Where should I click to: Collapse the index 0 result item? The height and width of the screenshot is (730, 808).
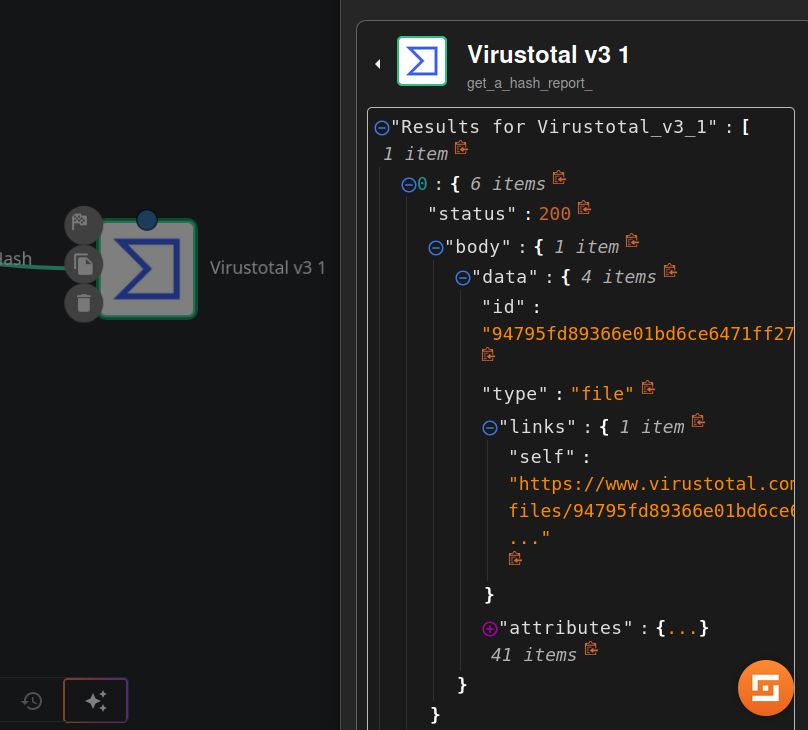point(408,184)
